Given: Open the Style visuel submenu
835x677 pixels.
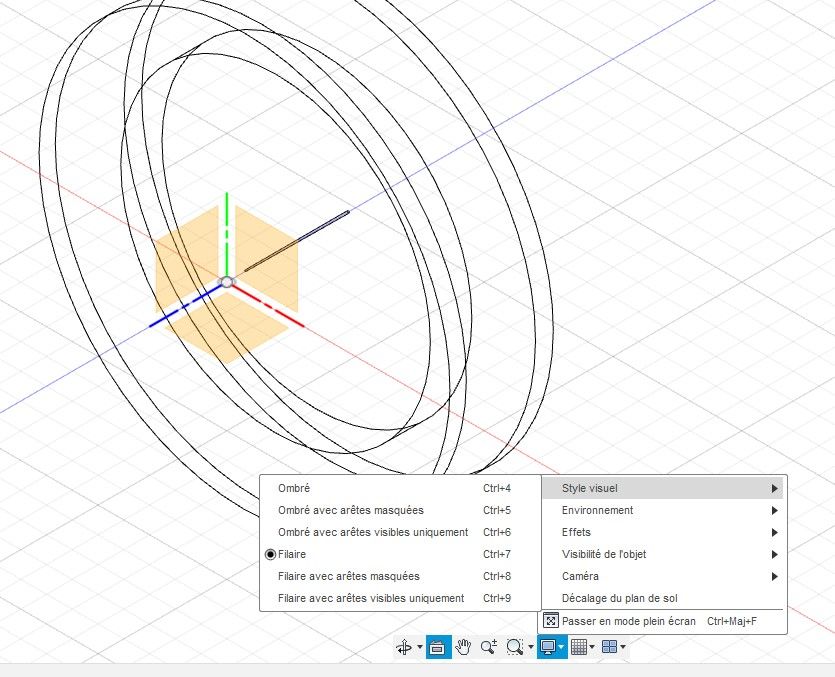Looking at the screenshot, I should [x=663, y=488].
